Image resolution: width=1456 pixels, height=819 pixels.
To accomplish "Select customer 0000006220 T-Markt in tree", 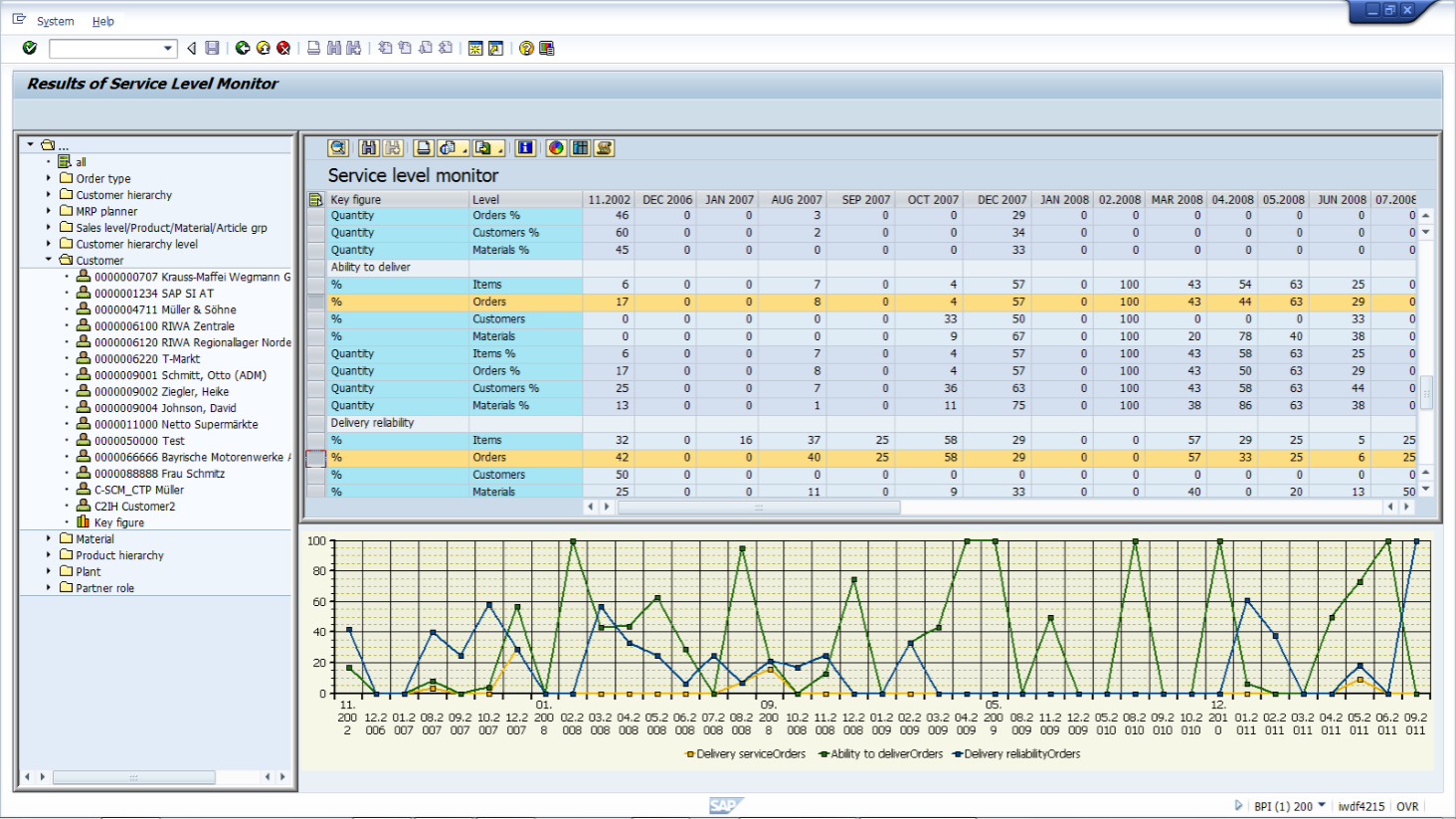I will (146, 359).
